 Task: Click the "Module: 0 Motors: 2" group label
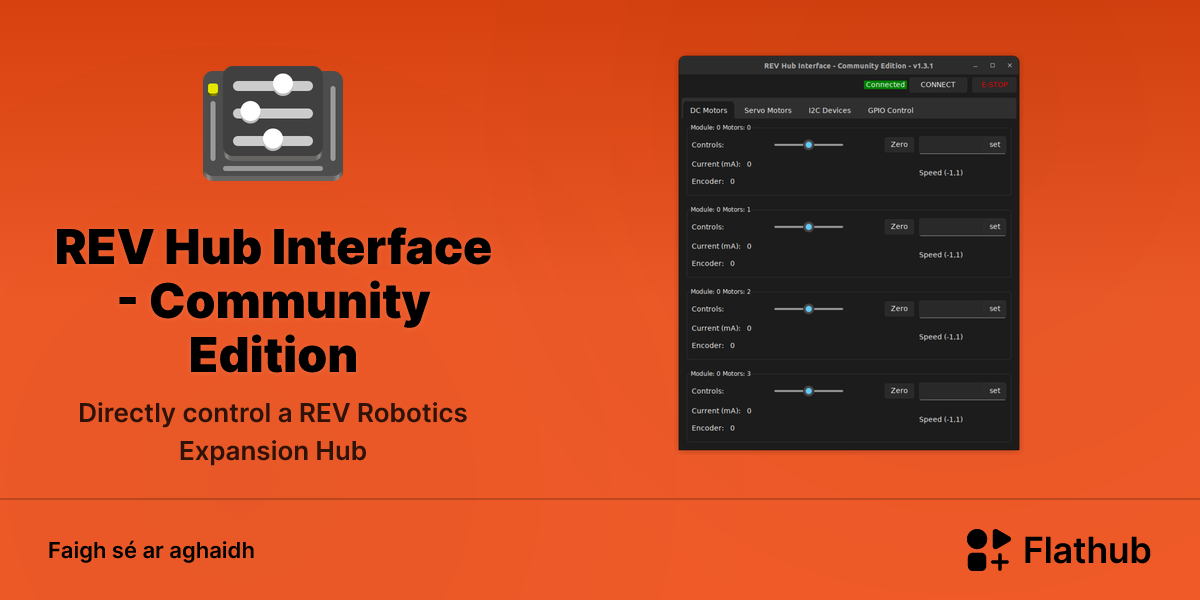point(720,292)
